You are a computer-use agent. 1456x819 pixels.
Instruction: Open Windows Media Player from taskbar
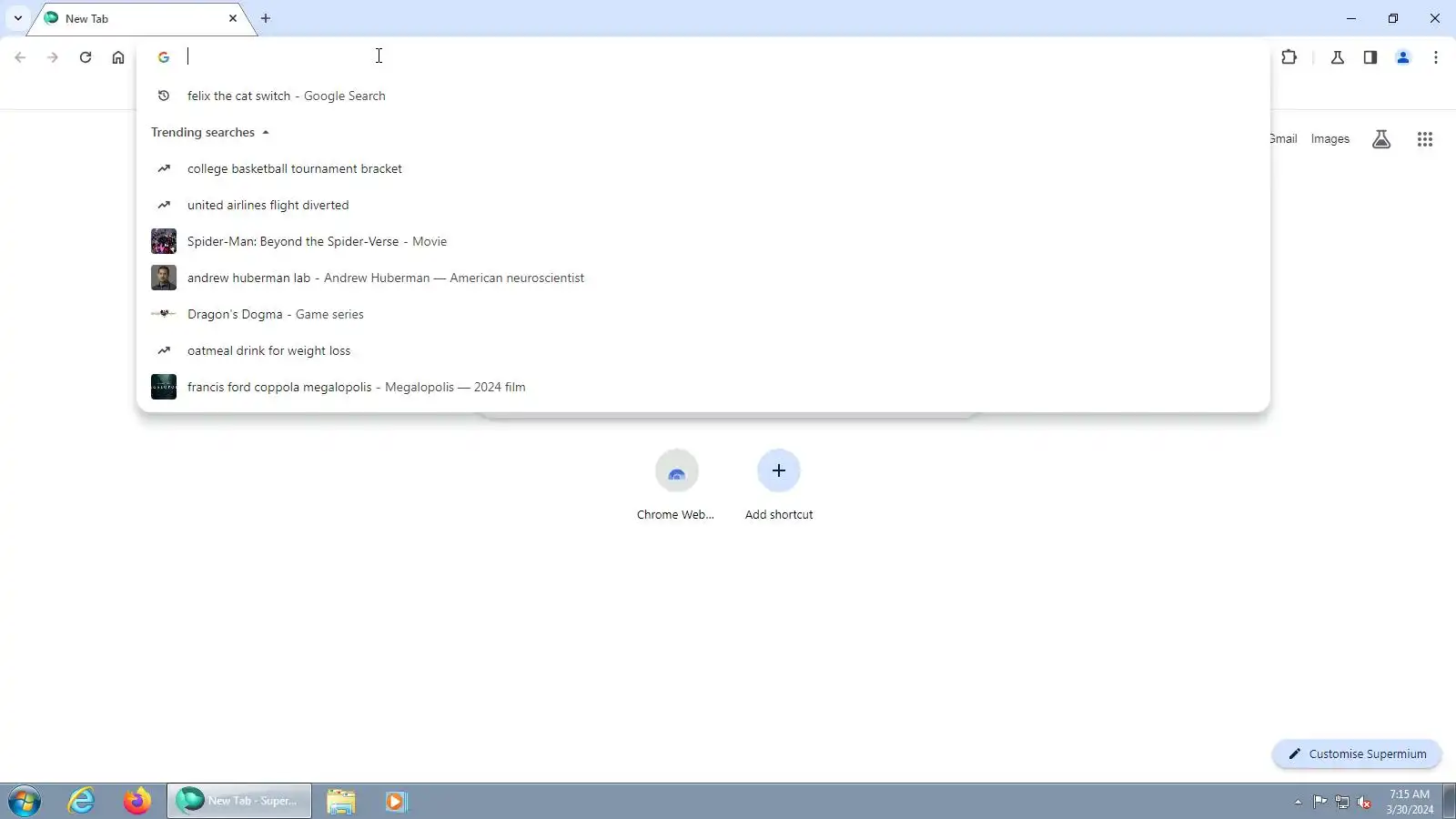396,801
